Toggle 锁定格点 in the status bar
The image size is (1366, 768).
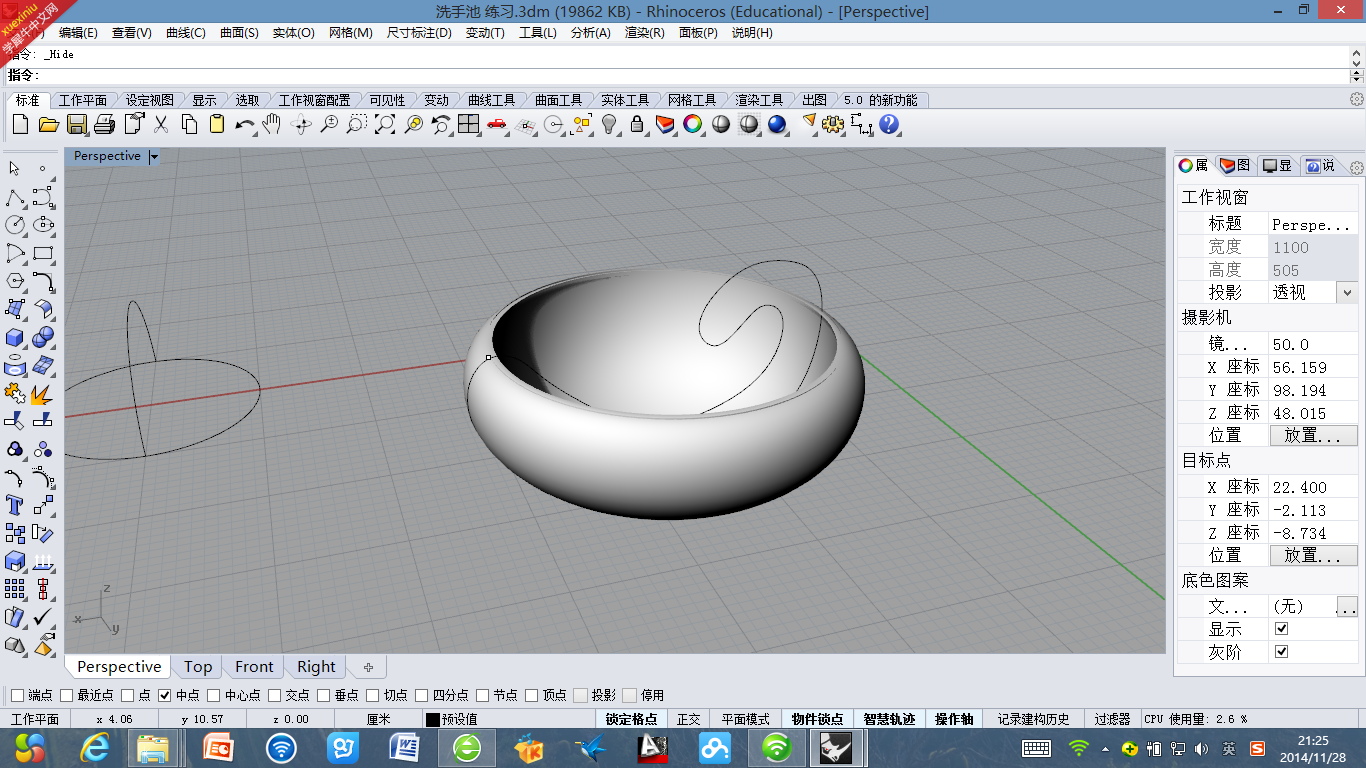(632, 719)
